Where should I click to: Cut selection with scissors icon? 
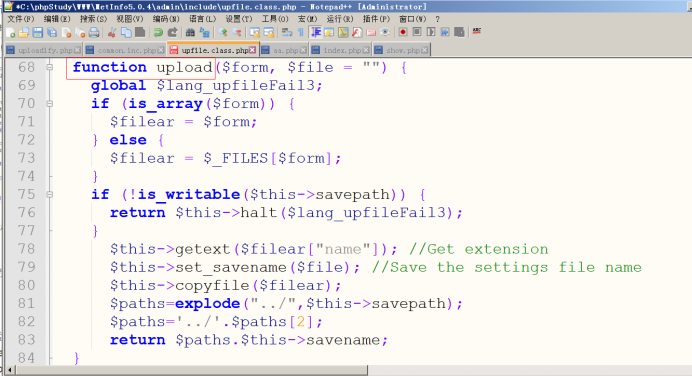click(112, 32)
